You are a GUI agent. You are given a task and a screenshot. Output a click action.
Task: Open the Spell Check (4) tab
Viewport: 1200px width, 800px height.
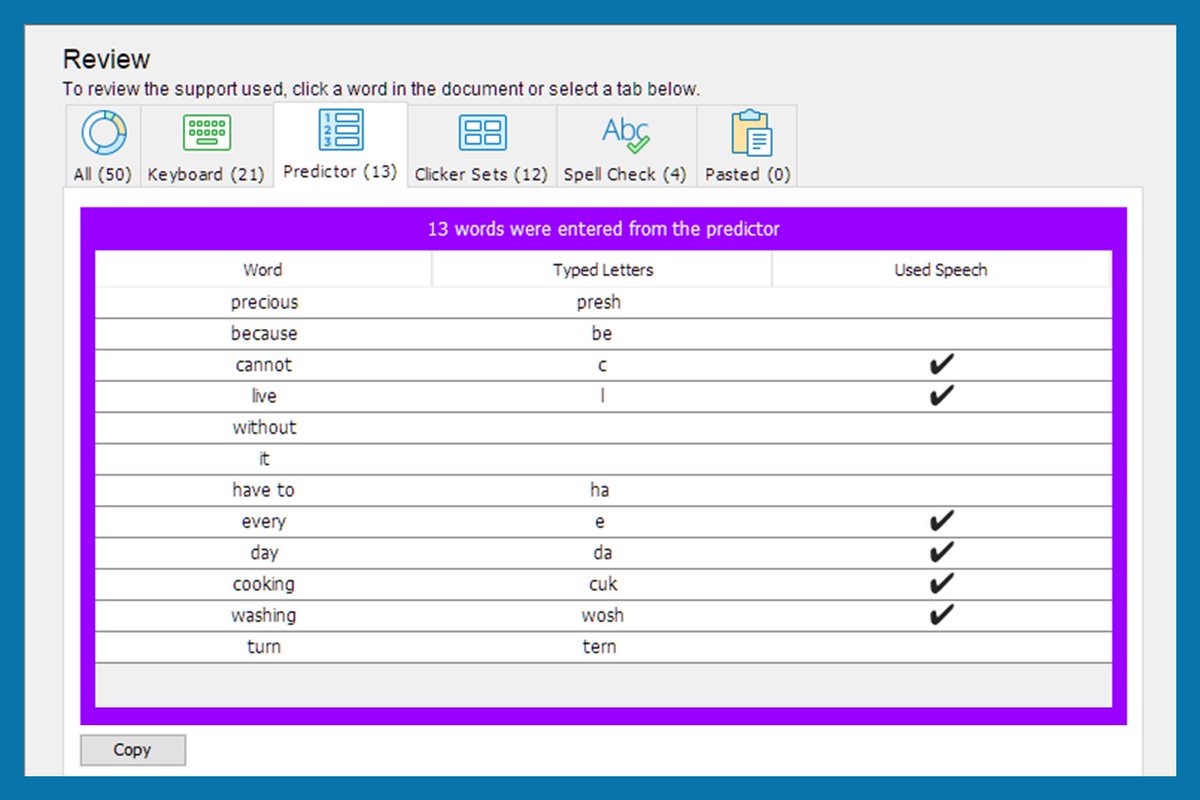(x=625, y=174)
